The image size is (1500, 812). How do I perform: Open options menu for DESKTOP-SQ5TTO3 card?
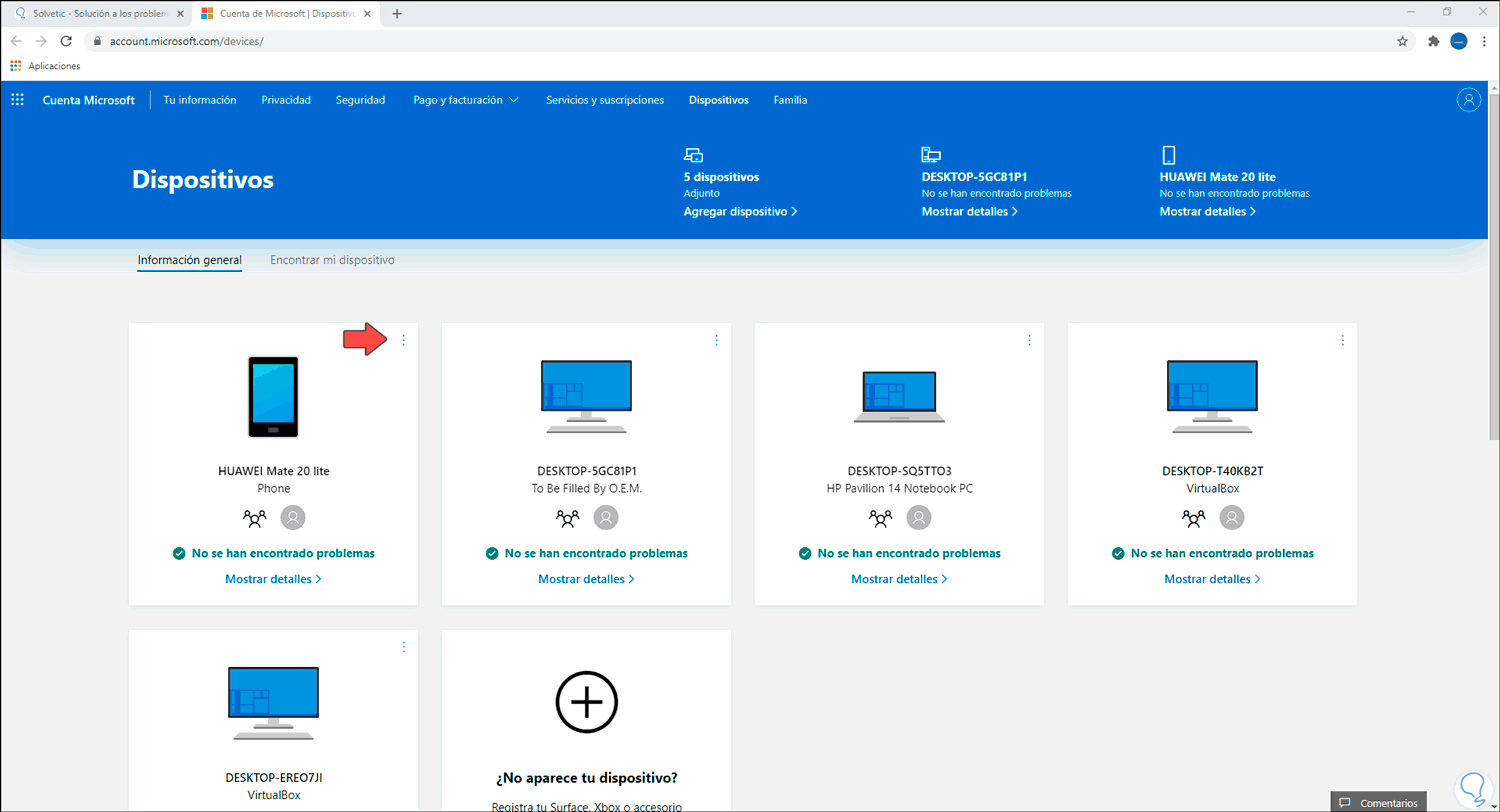pyautogui.click(x=1029, y=340)
